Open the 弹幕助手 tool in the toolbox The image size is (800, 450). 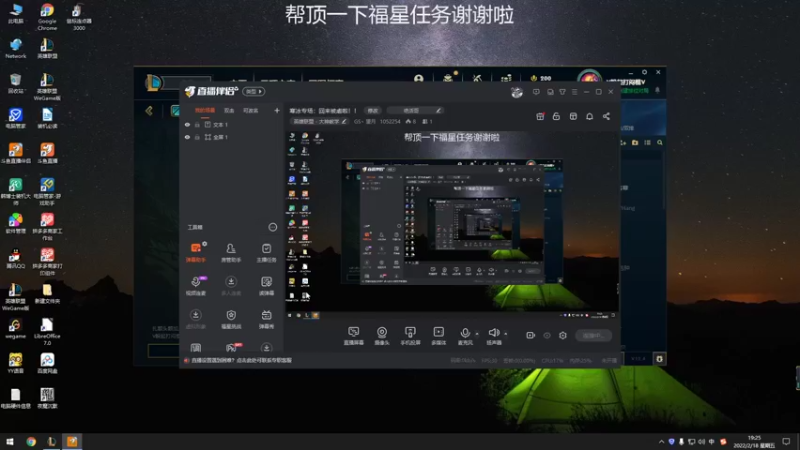[196, 252]
